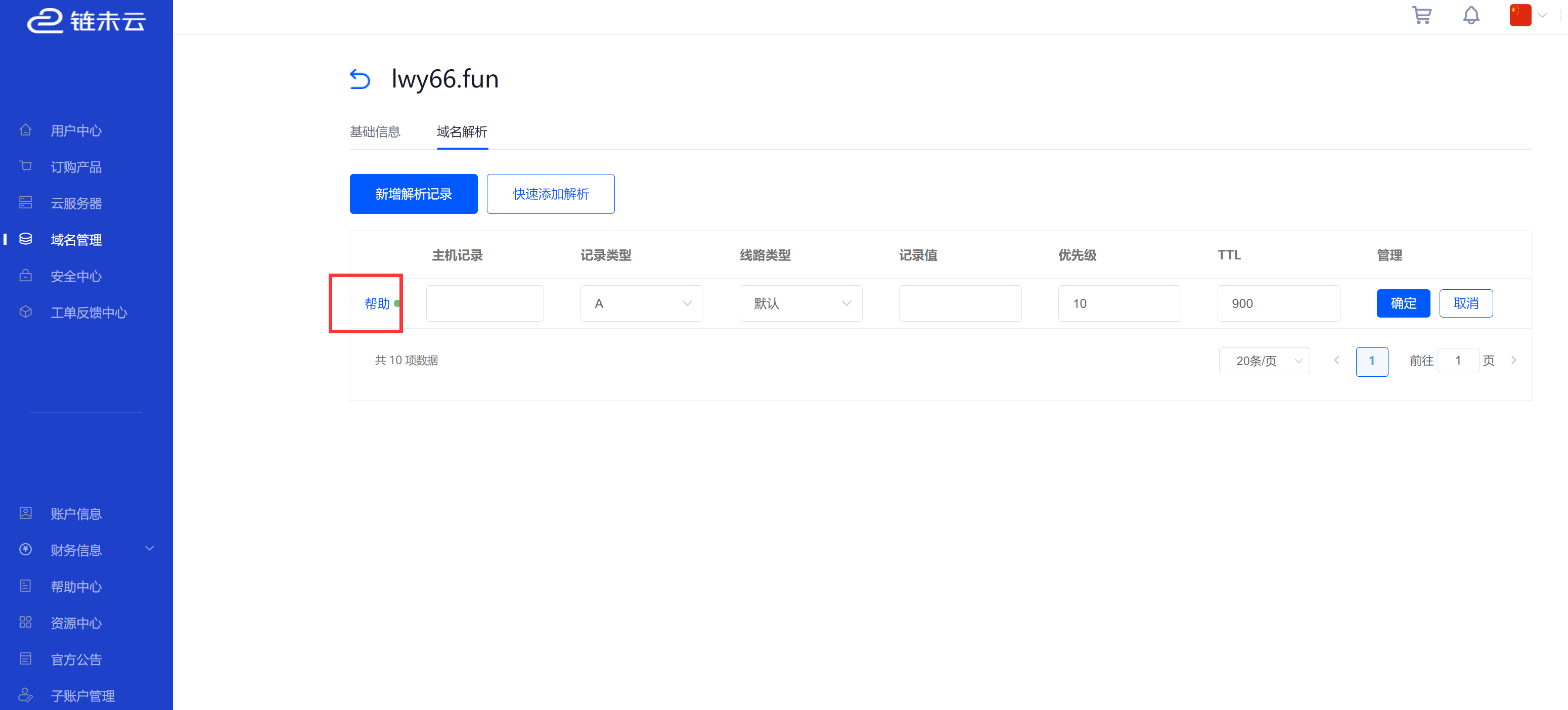Open 帮助中心 in sidebar

click(x=76, y=587)
